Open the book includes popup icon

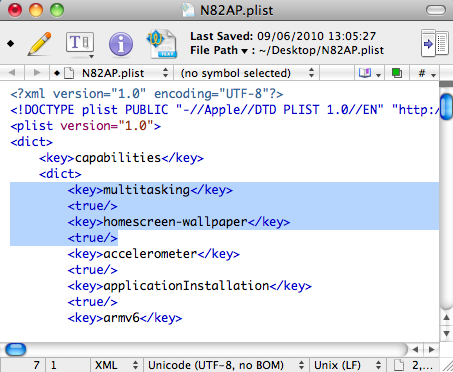click(x=369, y=73)
